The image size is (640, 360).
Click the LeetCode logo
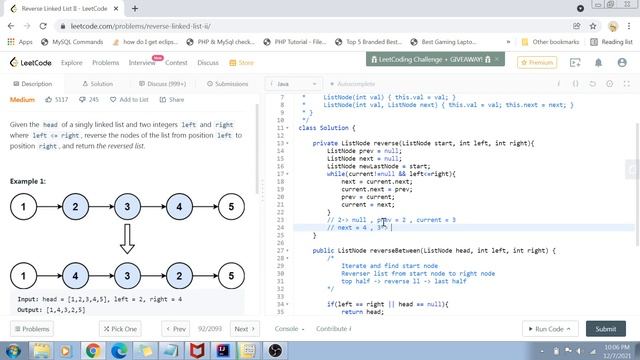(31, 62)
